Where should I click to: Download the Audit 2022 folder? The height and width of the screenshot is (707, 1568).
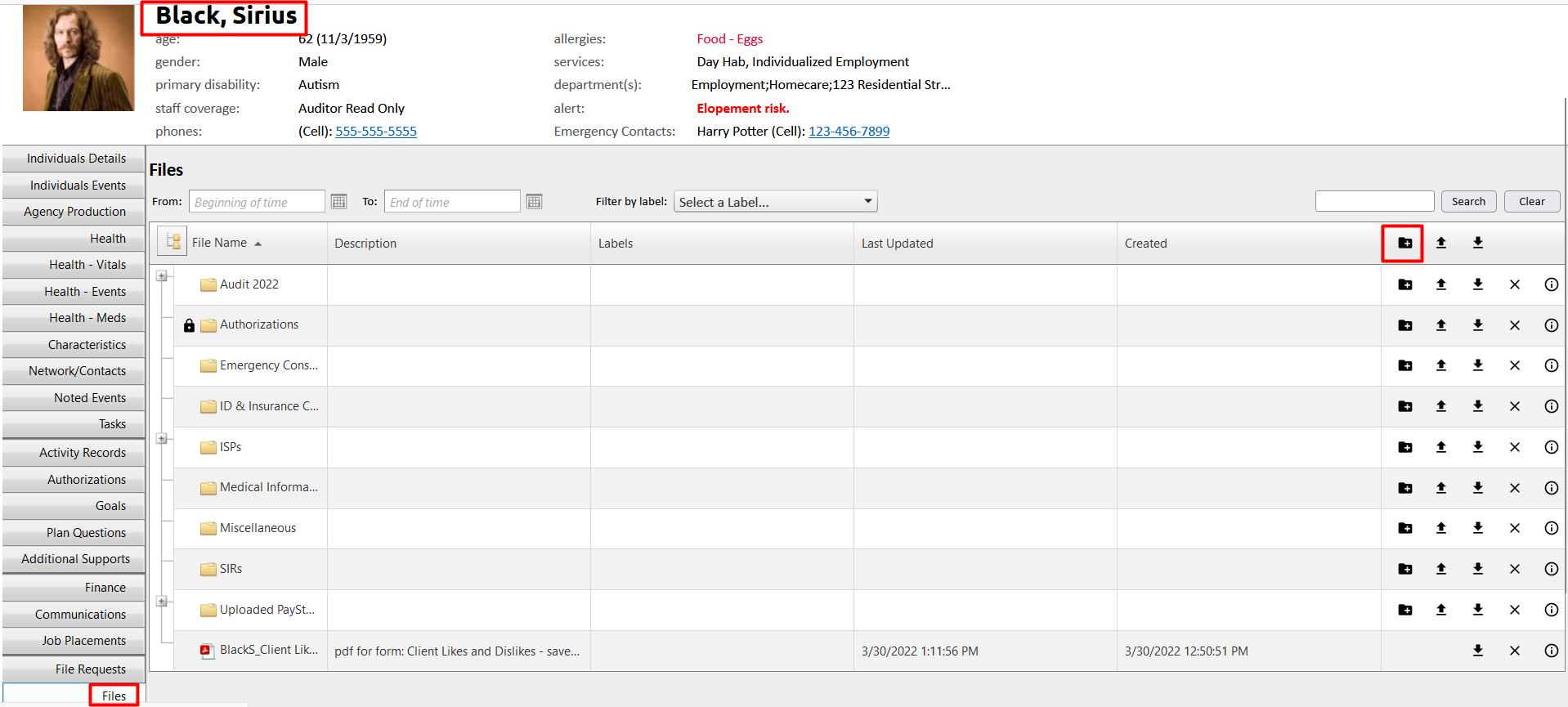point(1478,284)
